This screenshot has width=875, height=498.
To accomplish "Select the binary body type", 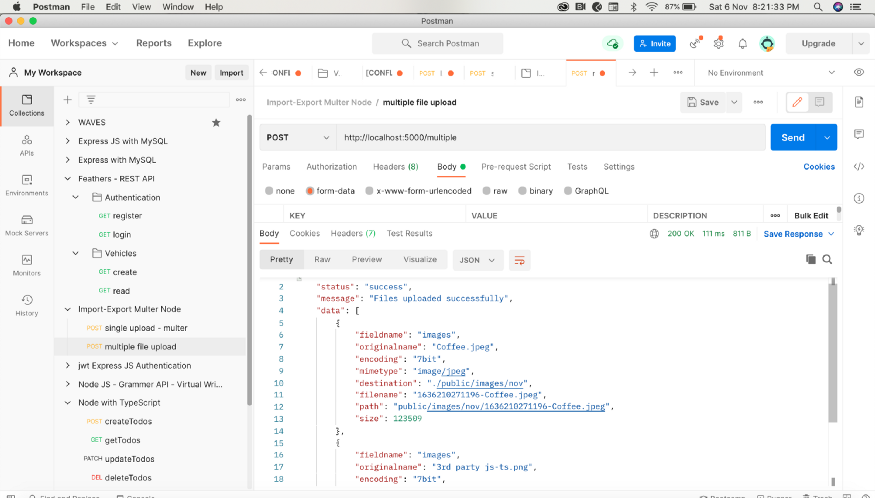I will 536,191.
